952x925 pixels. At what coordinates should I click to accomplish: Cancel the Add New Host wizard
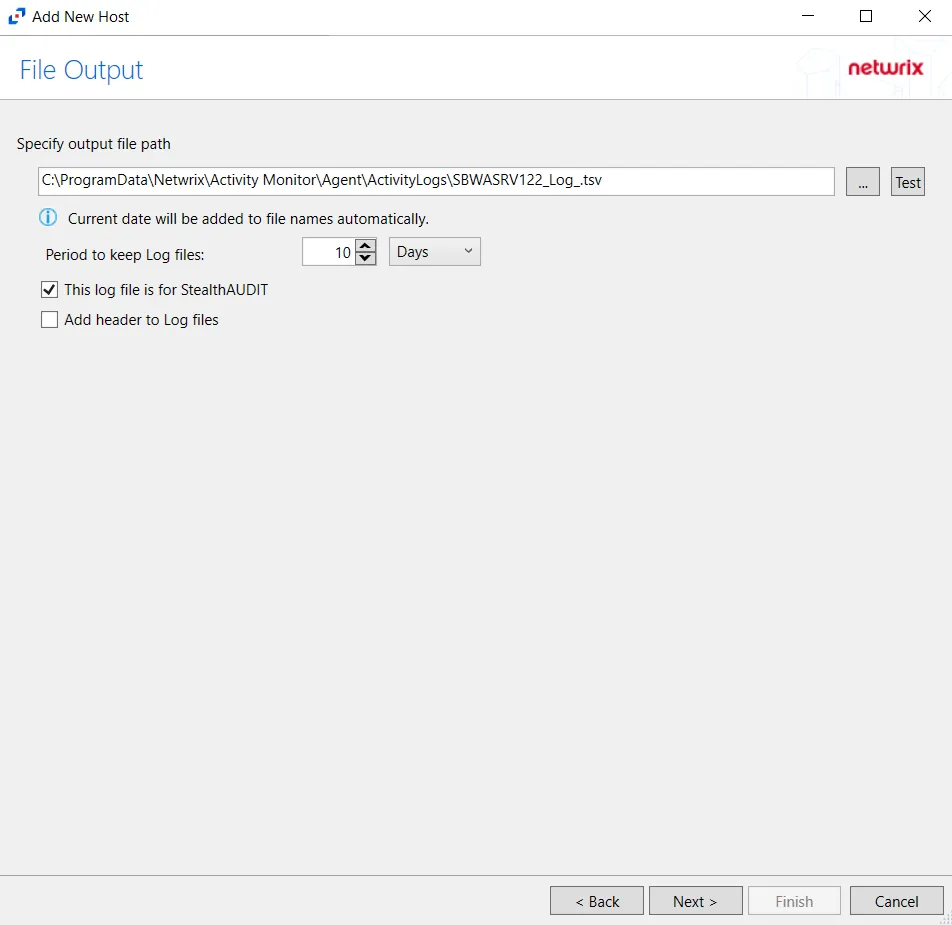coord(896,901)
